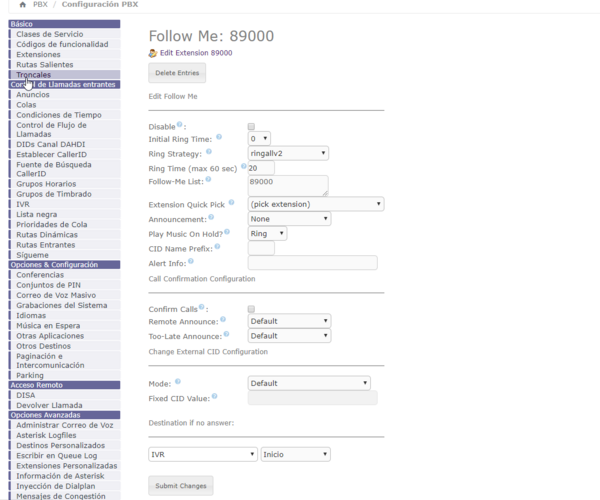Toggle the Confirm Calls checkbox

tap(252, 309)
